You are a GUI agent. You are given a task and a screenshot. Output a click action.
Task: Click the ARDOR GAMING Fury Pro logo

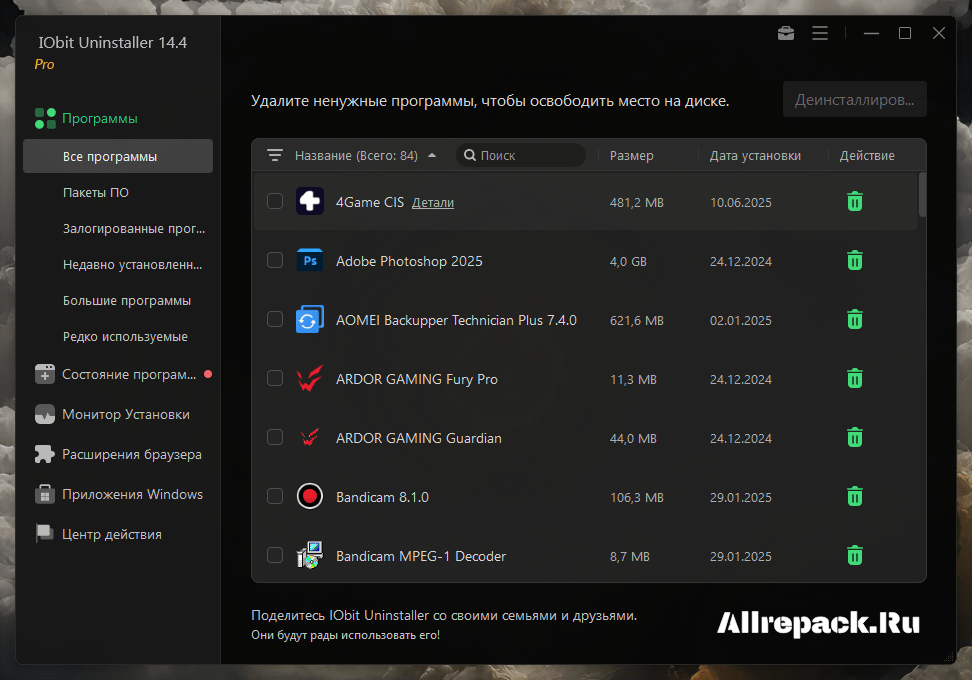pos(309,378)
